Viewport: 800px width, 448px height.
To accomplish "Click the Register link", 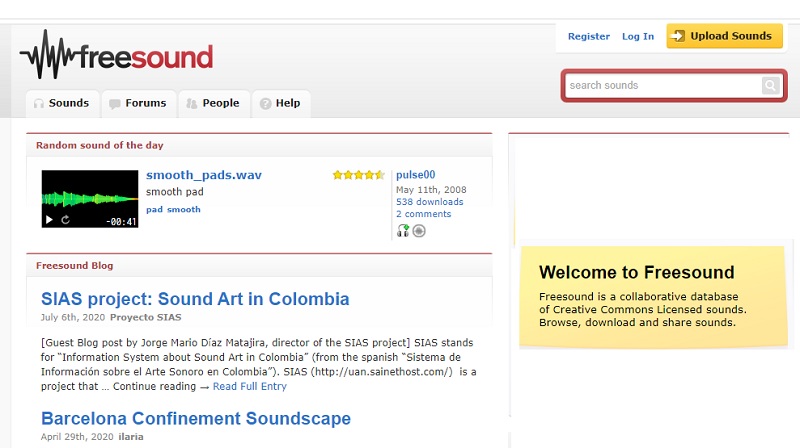I will (x=589, y=36).
